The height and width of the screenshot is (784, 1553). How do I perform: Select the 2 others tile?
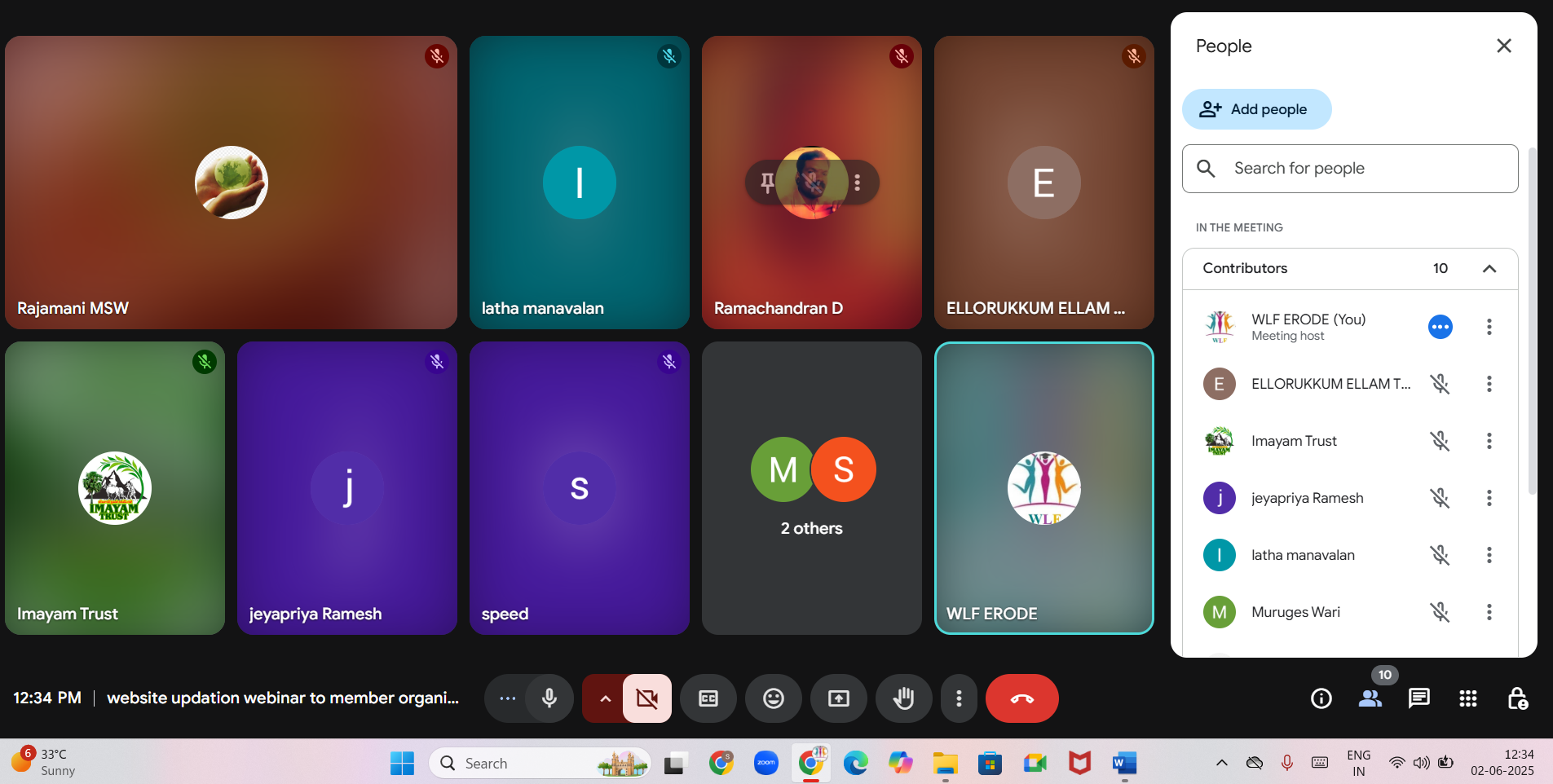(x=812, y=488)
